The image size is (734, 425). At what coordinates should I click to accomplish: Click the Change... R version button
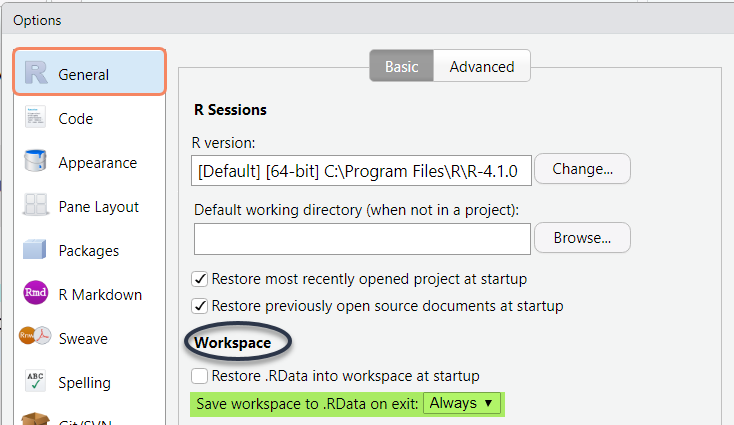click(x=582, y=170)
